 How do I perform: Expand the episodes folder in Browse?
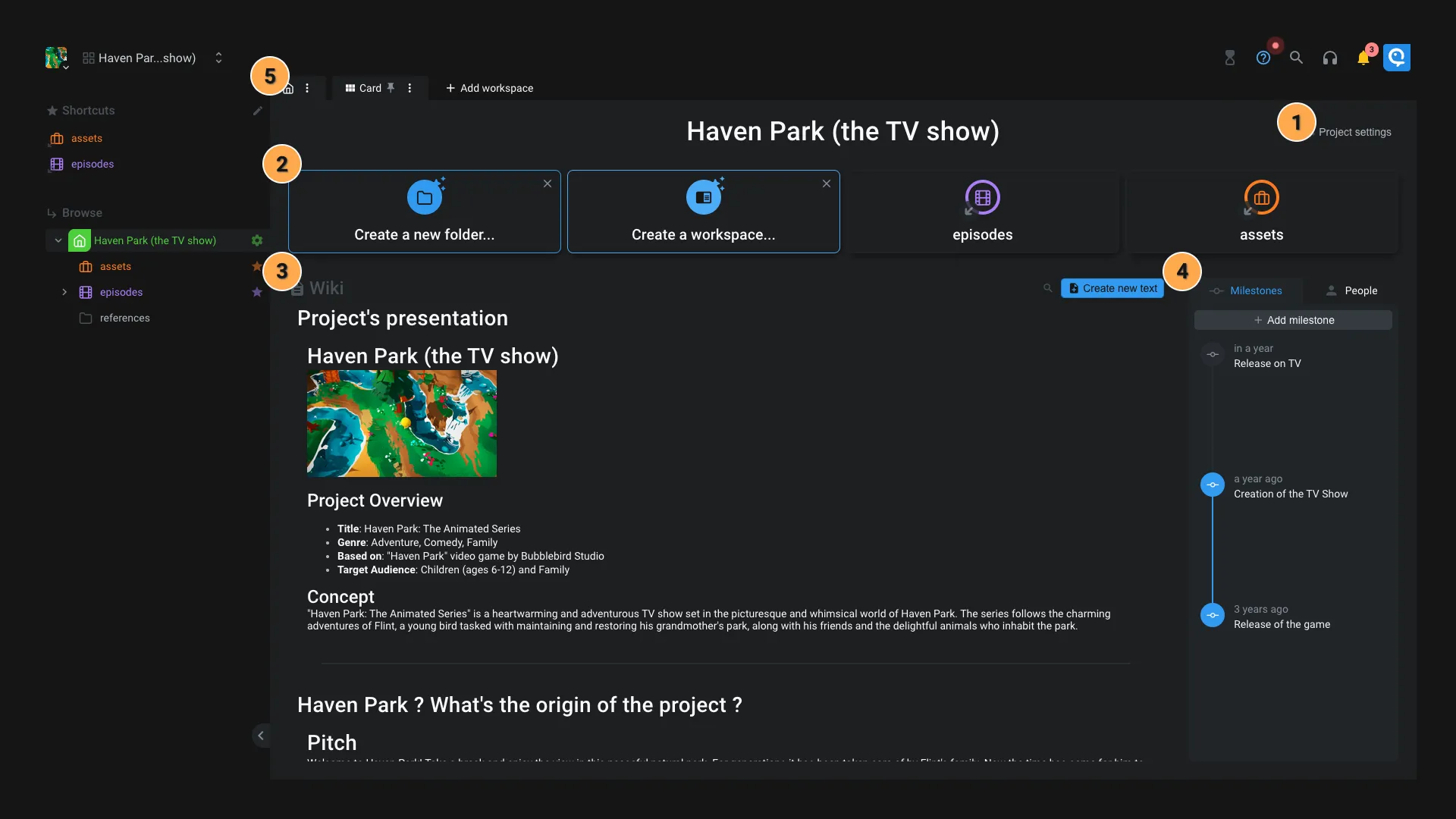pos(64,292)
